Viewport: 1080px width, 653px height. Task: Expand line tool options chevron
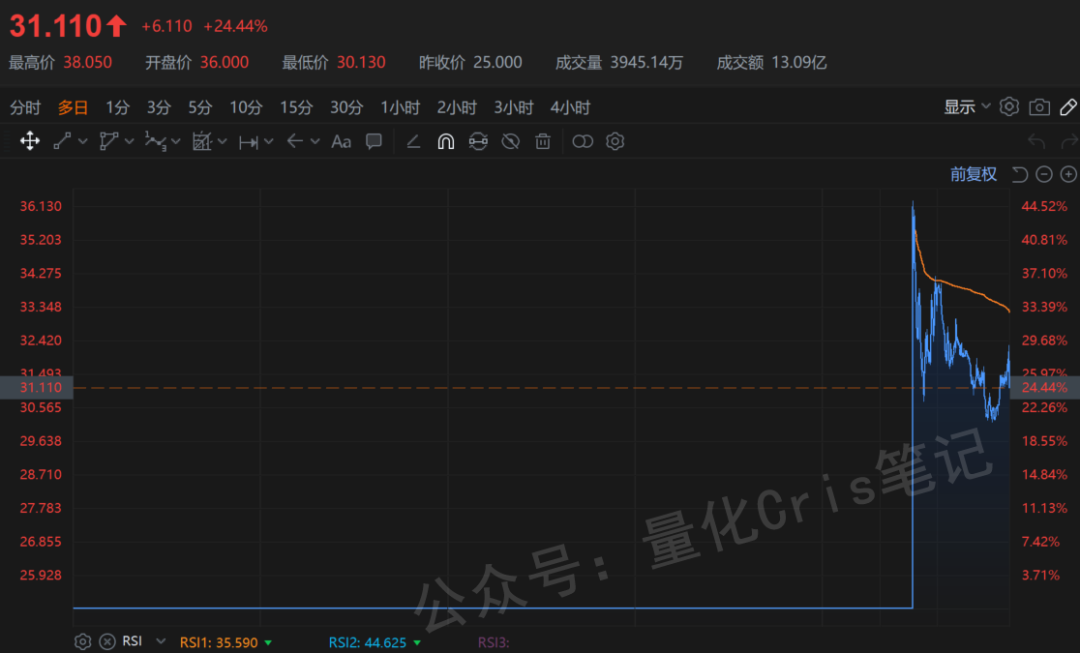tap(83, 141)
